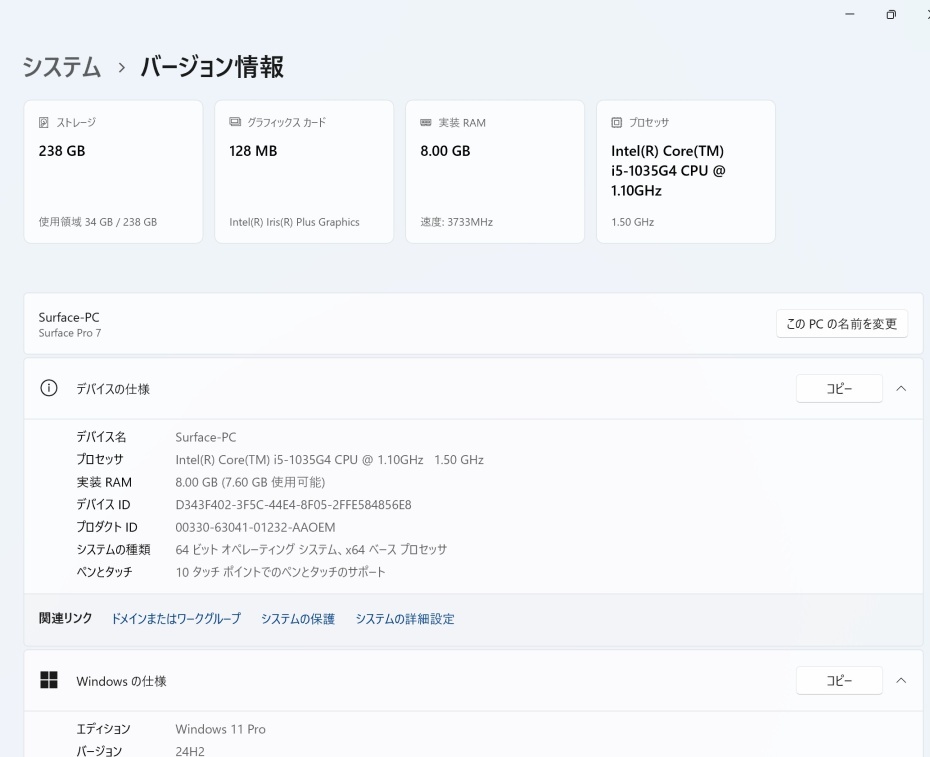Collapse the Windows の仕様 section chevron
930x757 pixels.
901,680
